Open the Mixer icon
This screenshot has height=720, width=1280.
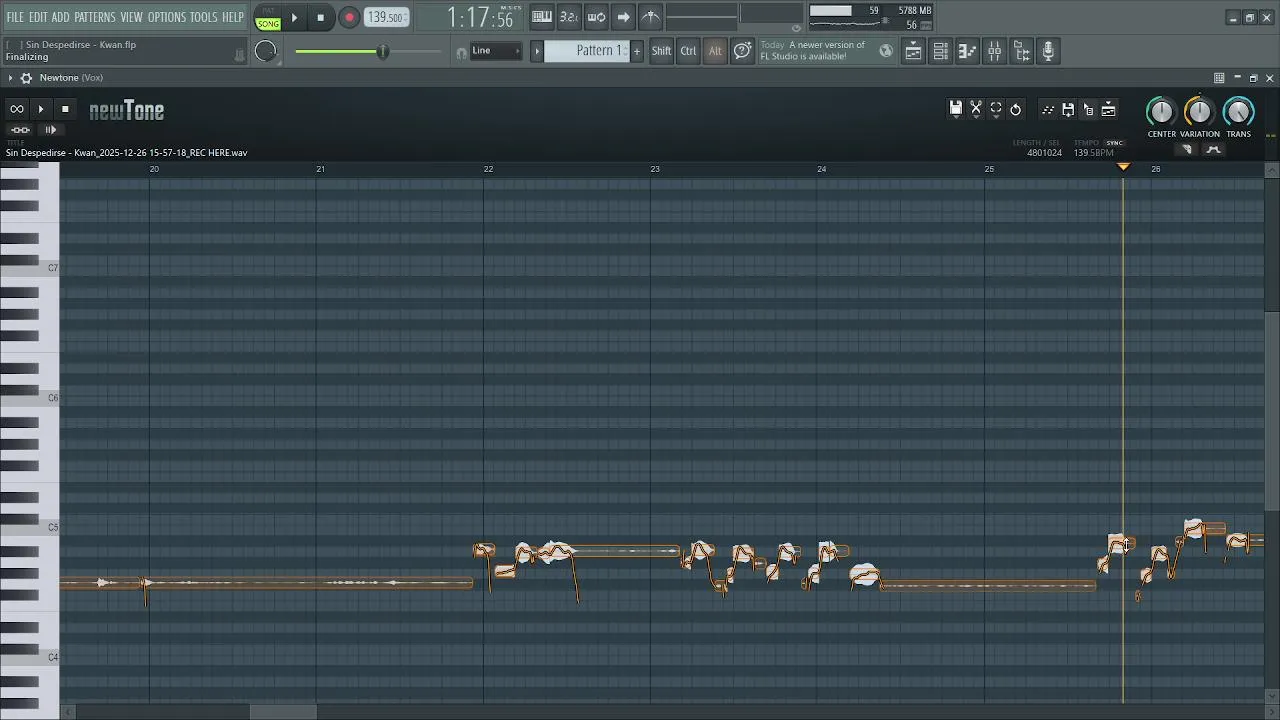(994, 52)
